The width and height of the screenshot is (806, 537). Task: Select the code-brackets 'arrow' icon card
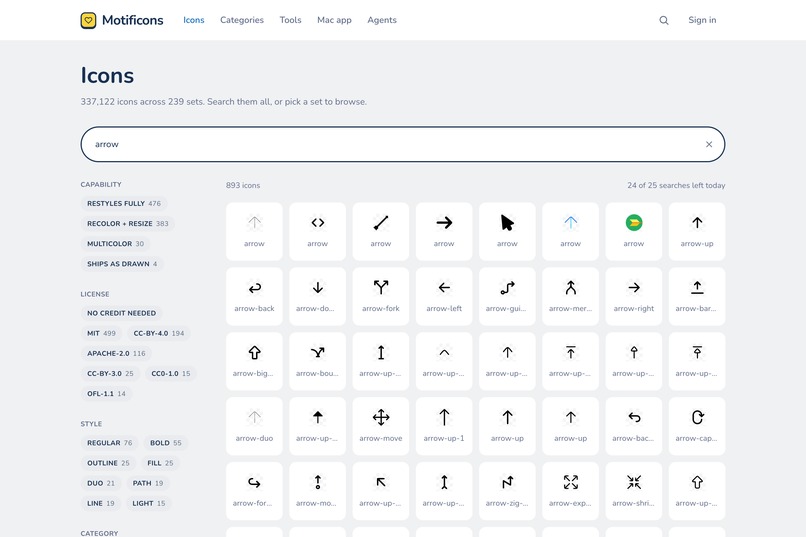(318, 231)
